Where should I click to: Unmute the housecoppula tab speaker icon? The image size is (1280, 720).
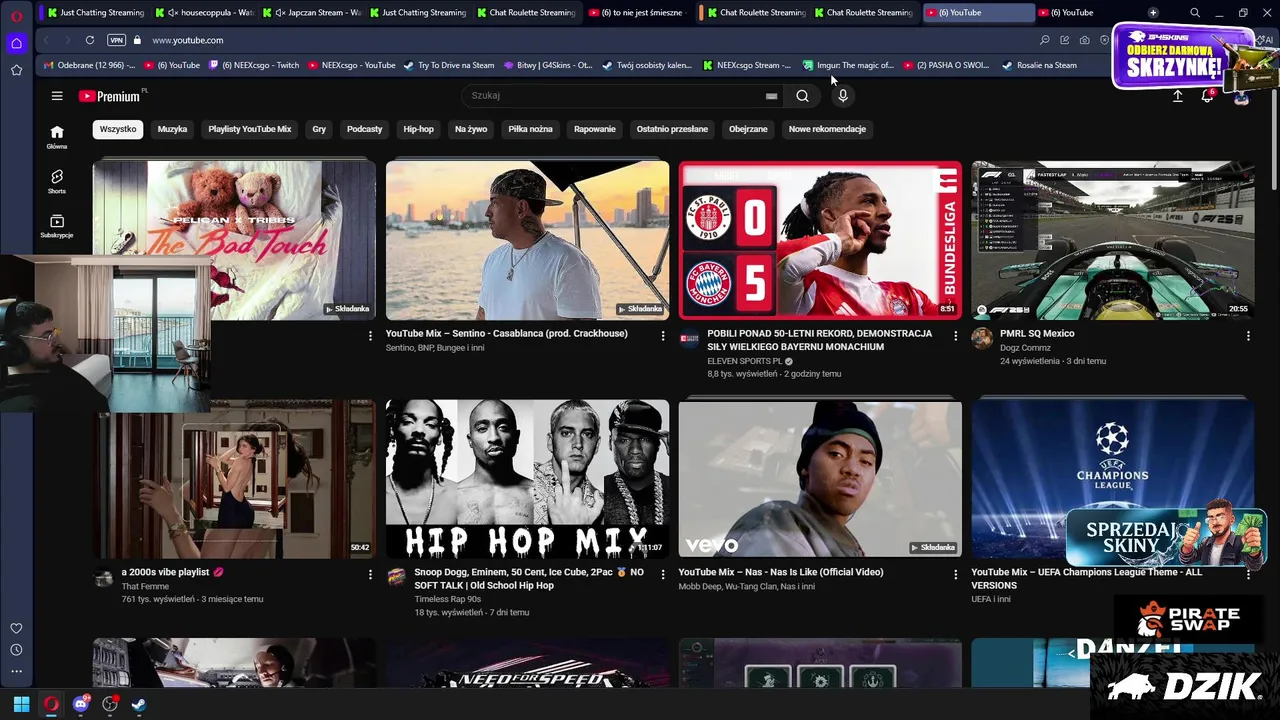tap(173, 13)
